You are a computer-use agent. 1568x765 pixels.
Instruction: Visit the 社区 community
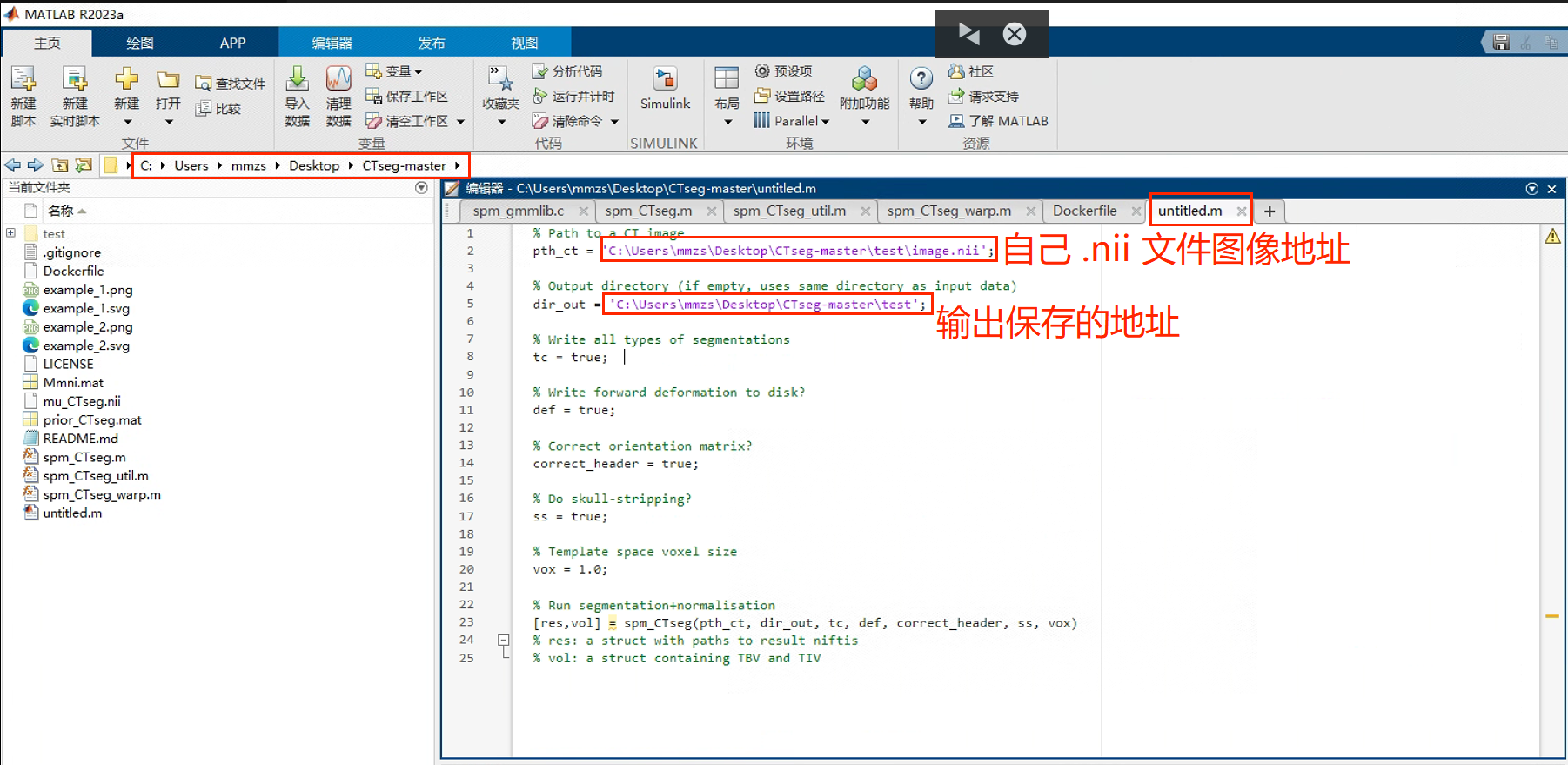[971, 71]
